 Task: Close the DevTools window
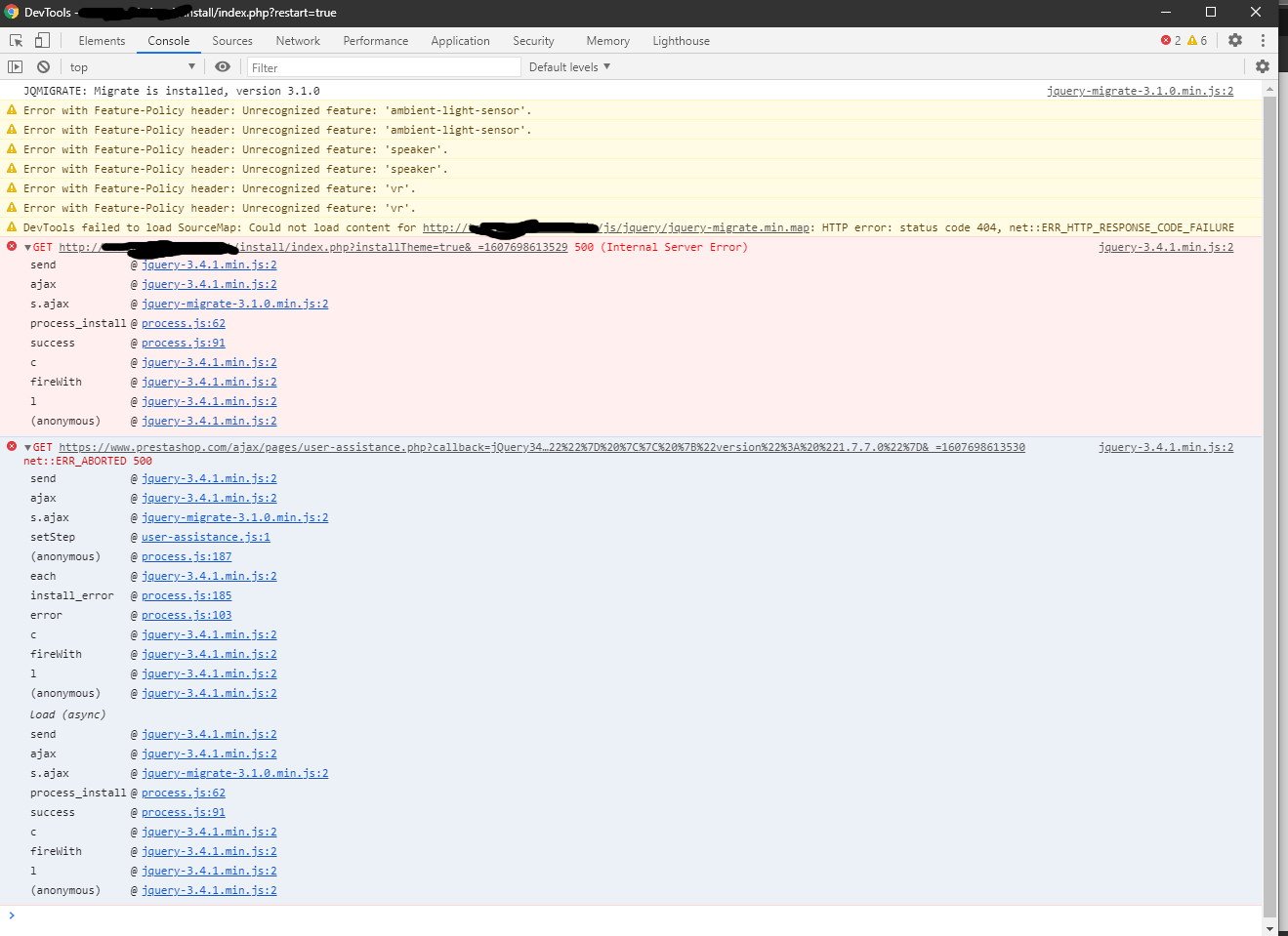1257,13
